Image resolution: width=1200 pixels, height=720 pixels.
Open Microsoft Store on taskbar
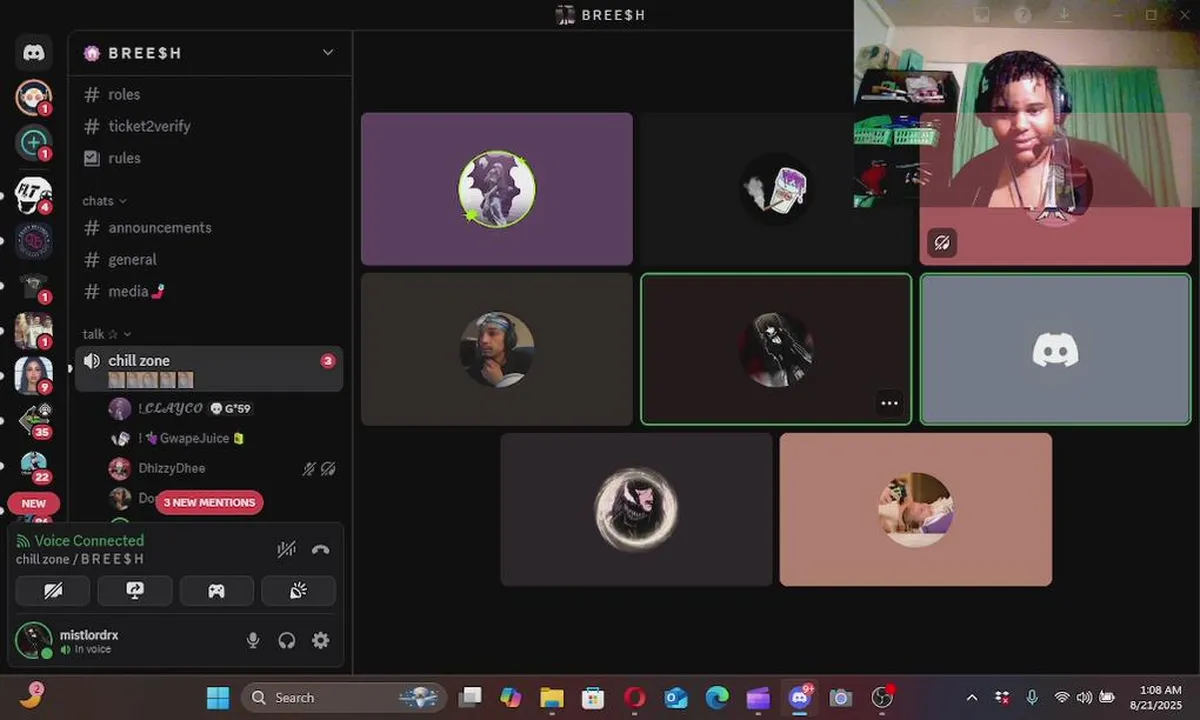[593, 697]
